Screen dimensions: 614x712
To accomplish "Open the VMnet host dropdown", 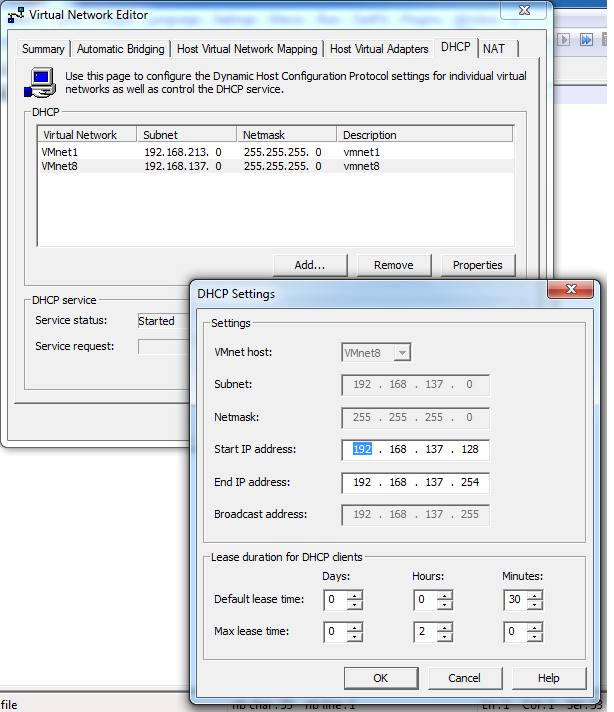I will (401, 352).
